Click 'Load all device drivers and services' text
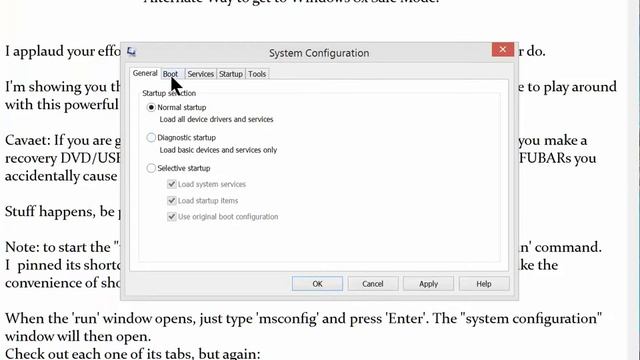 tap(216, 119)
